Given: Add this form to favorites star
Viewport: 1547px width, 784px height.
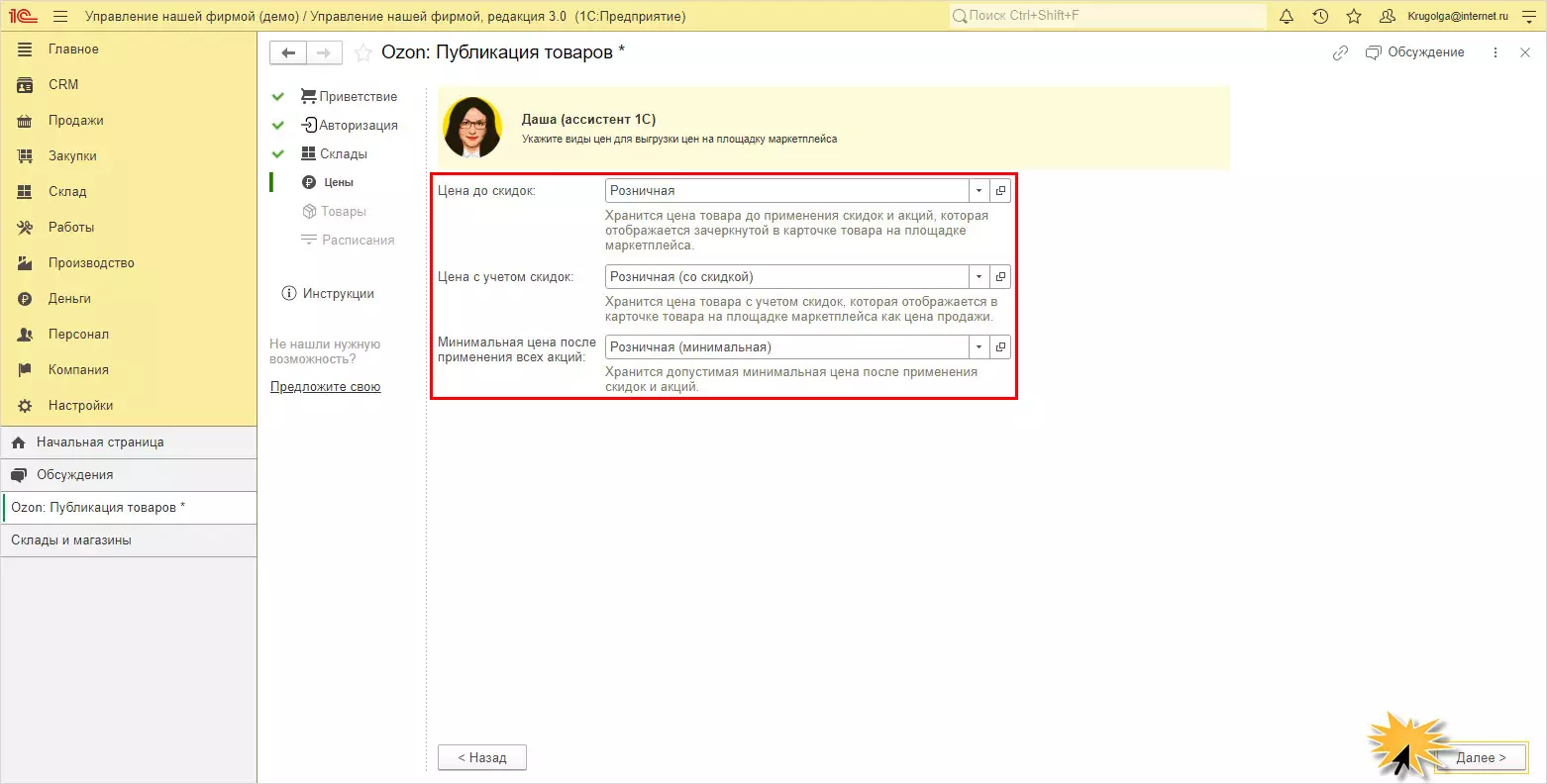Looking at the screenshot, I should [x=363, y=52].
